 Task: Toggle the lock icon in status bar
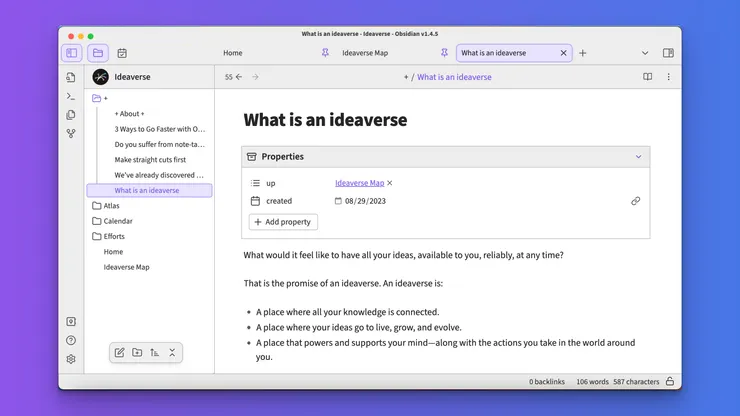click(x=670, y=382)
